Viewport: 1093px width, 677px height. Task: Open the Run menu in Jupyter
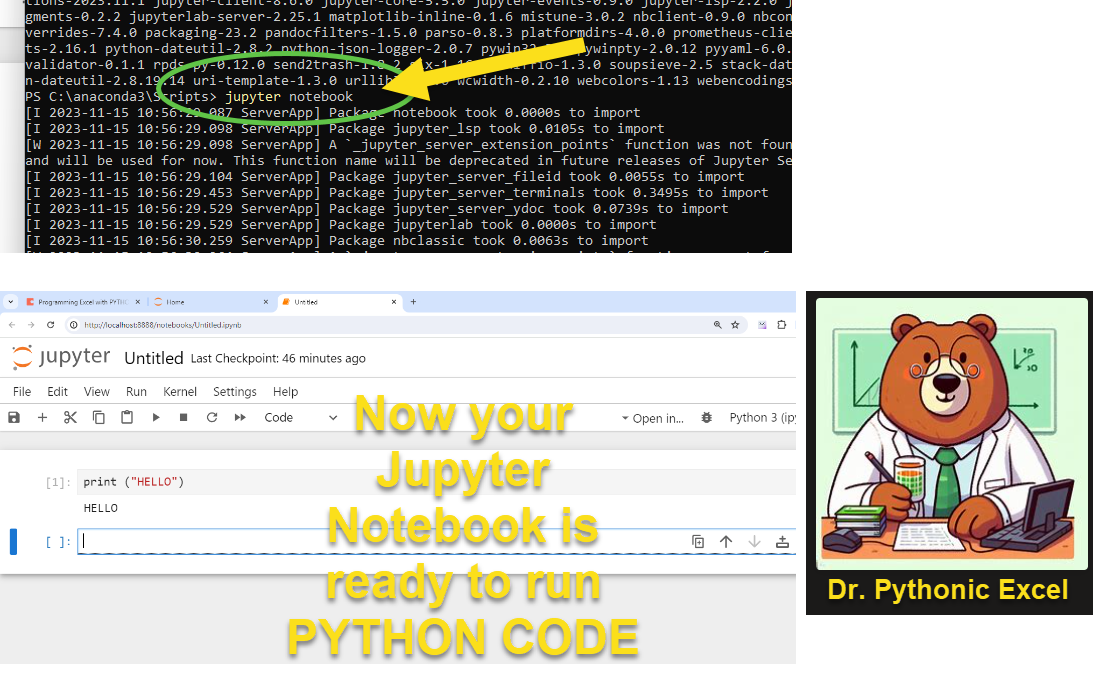(136, 392)
